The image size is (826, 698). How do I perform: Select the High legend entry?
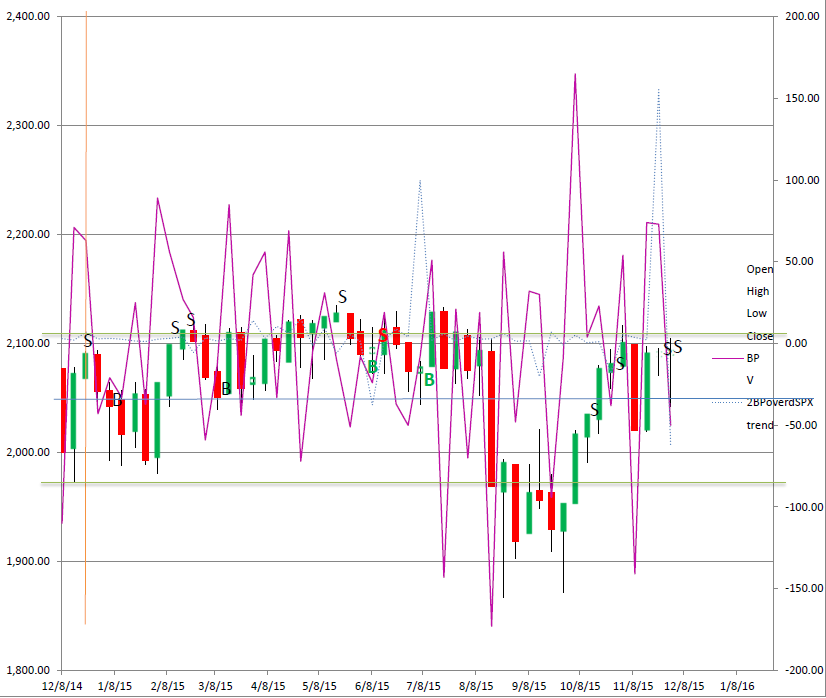click(758, 291)
